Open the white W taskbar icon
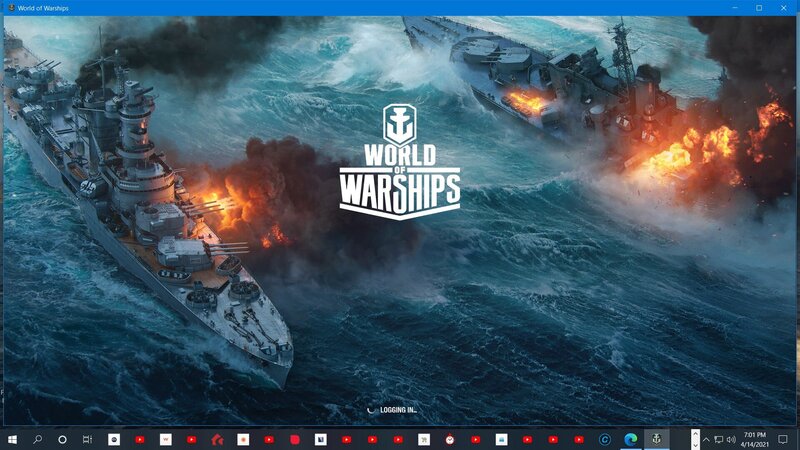 pos(166,439)
